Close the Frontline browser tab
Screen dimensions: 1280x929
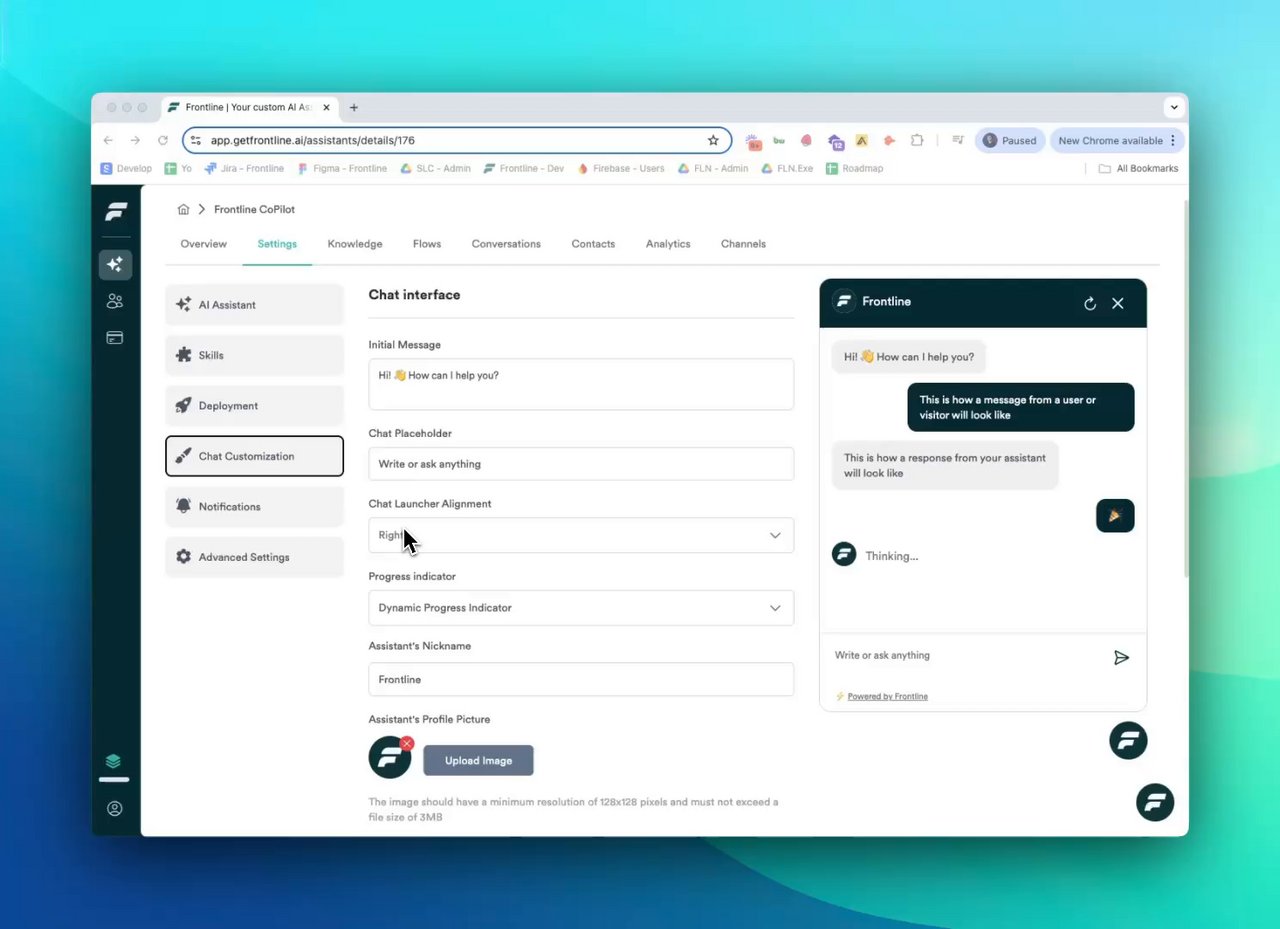pos(326,108)
